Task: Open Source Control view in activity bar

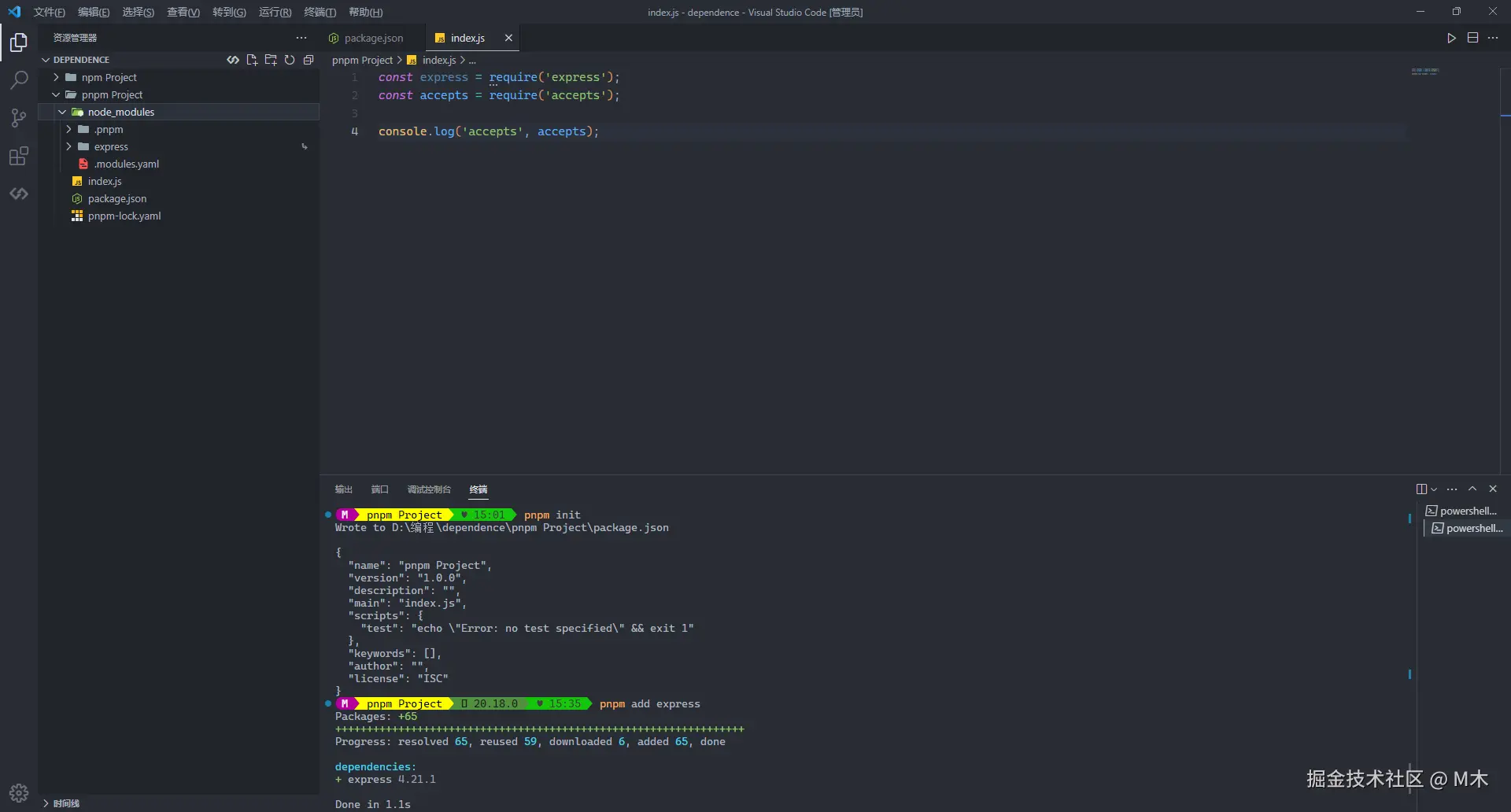Action: click(x=19, y=118)
